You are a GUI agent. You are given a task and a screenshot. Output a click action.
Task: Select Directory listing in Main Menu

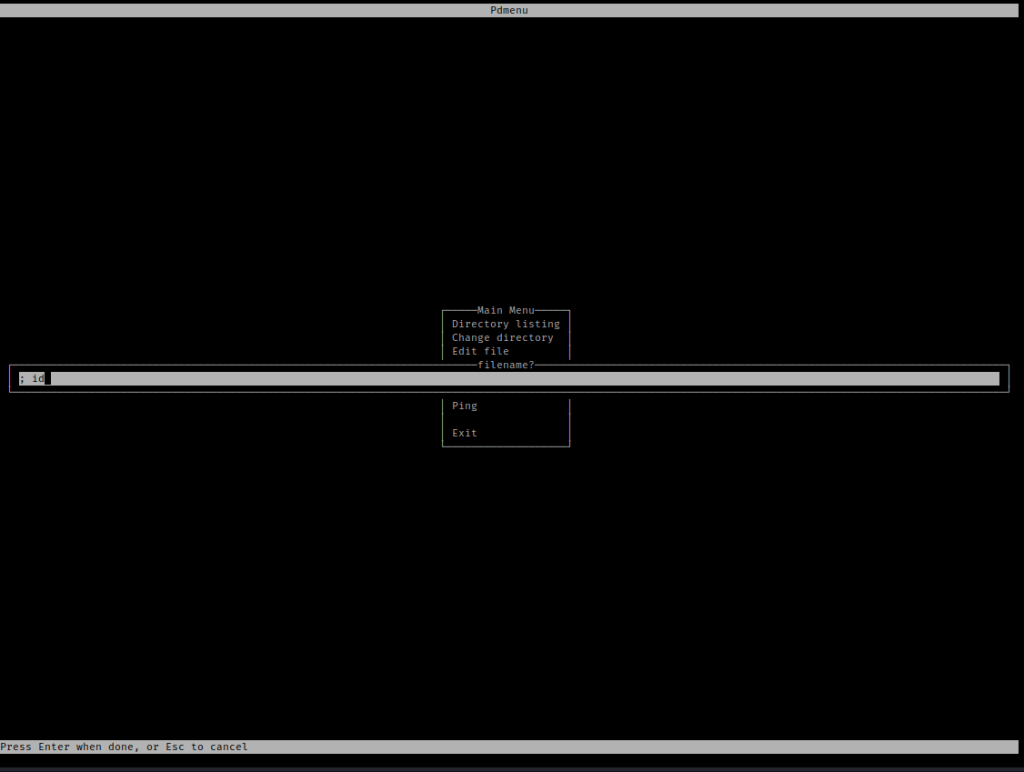click(505, 324)
